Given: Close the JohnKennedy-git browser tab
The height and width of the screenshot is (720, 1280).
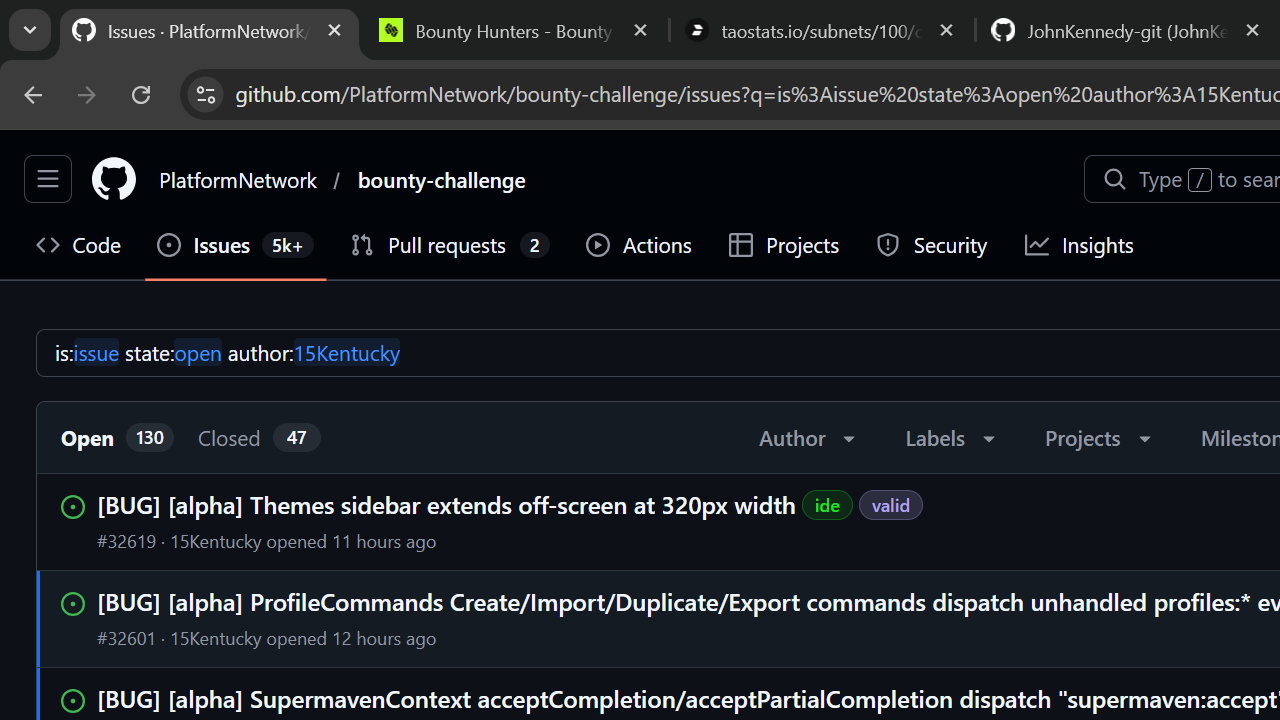Looking at the screenshot, I should 1252,31.
